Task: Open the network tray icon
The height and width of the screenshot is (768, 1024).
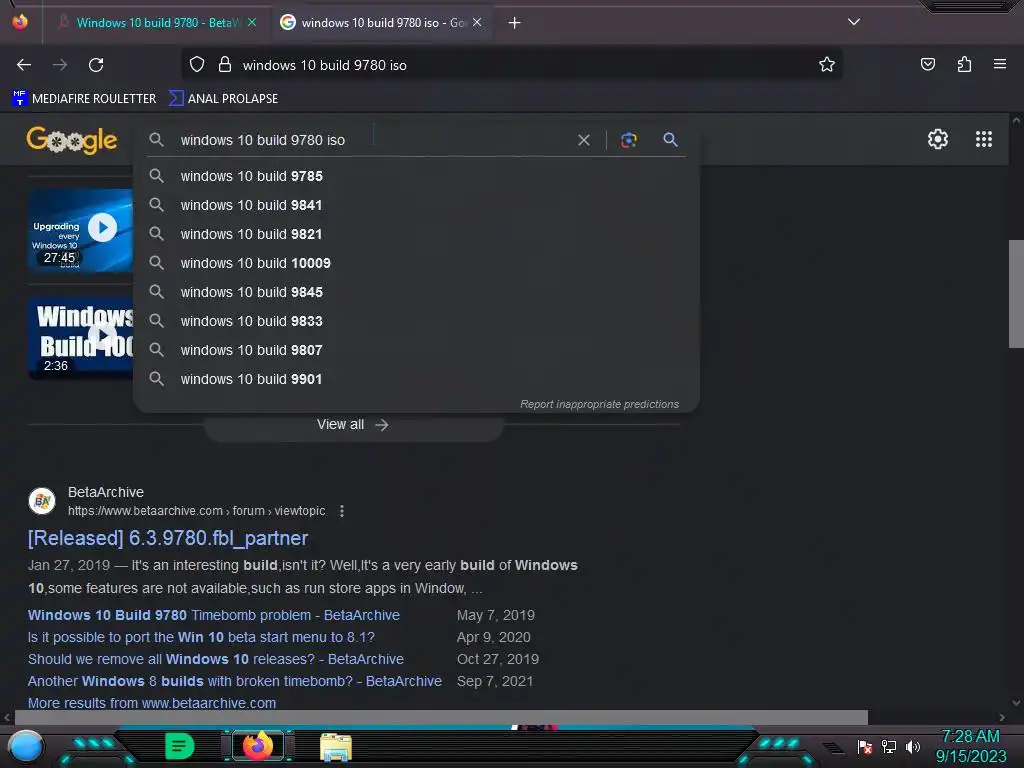Action: pos(889,746)
